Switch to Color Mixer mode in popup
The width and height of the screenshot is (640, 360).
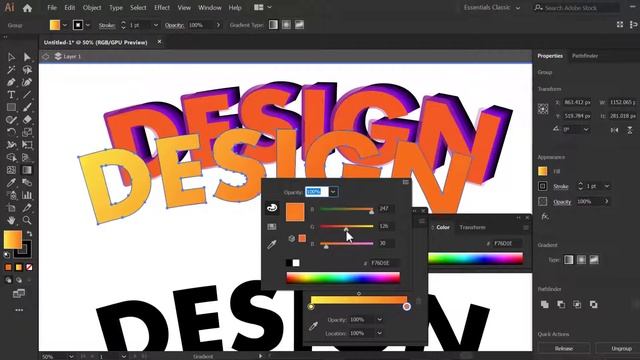[272, 208]
